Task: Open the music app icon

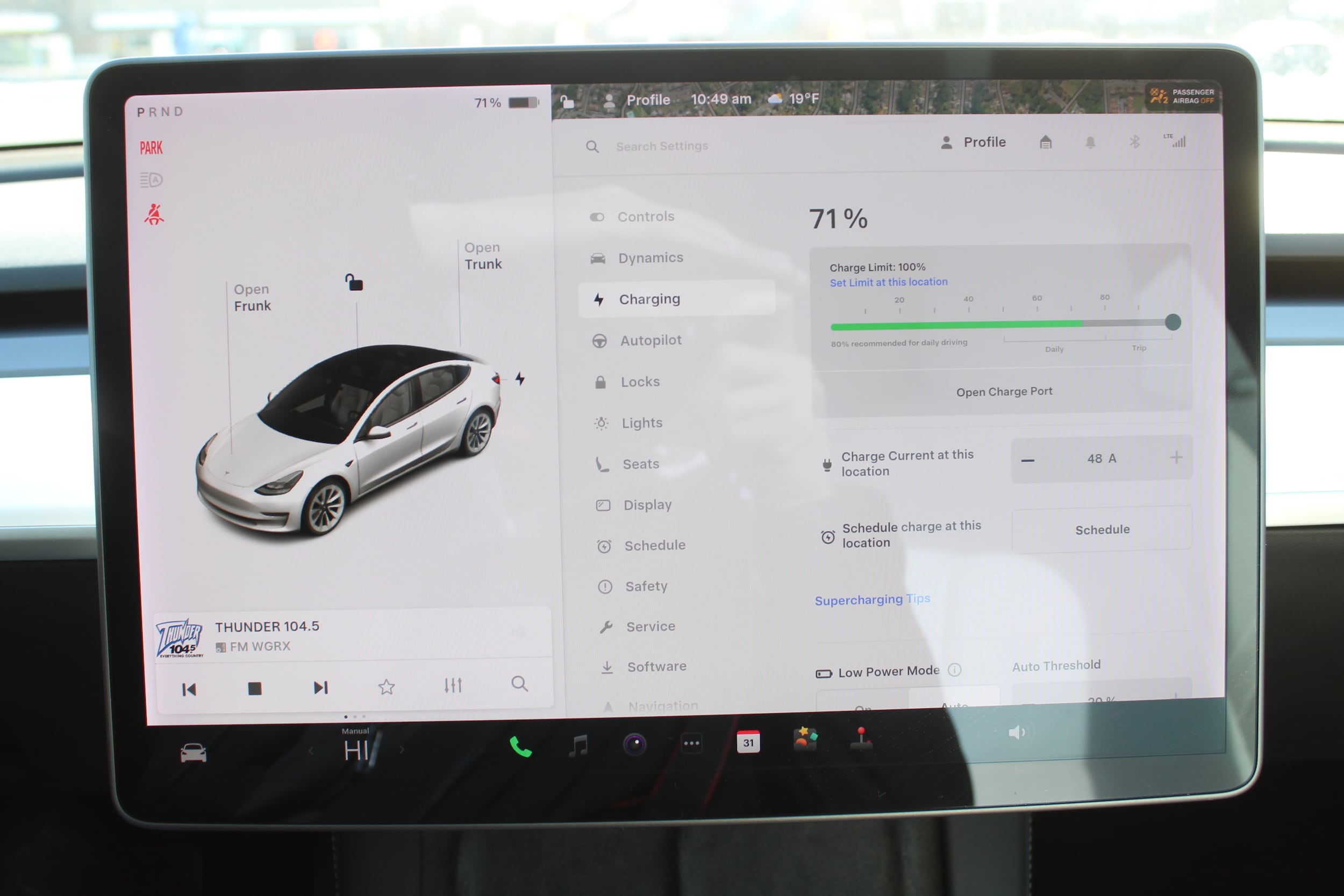Action: 578,746
